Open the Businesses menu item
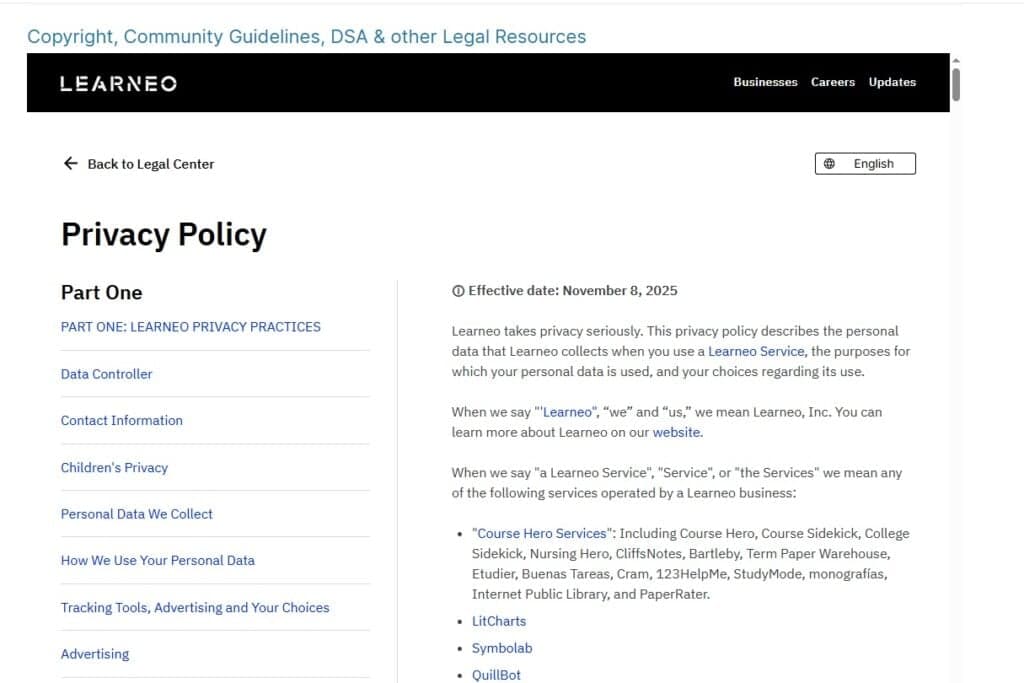 point(765,82)
